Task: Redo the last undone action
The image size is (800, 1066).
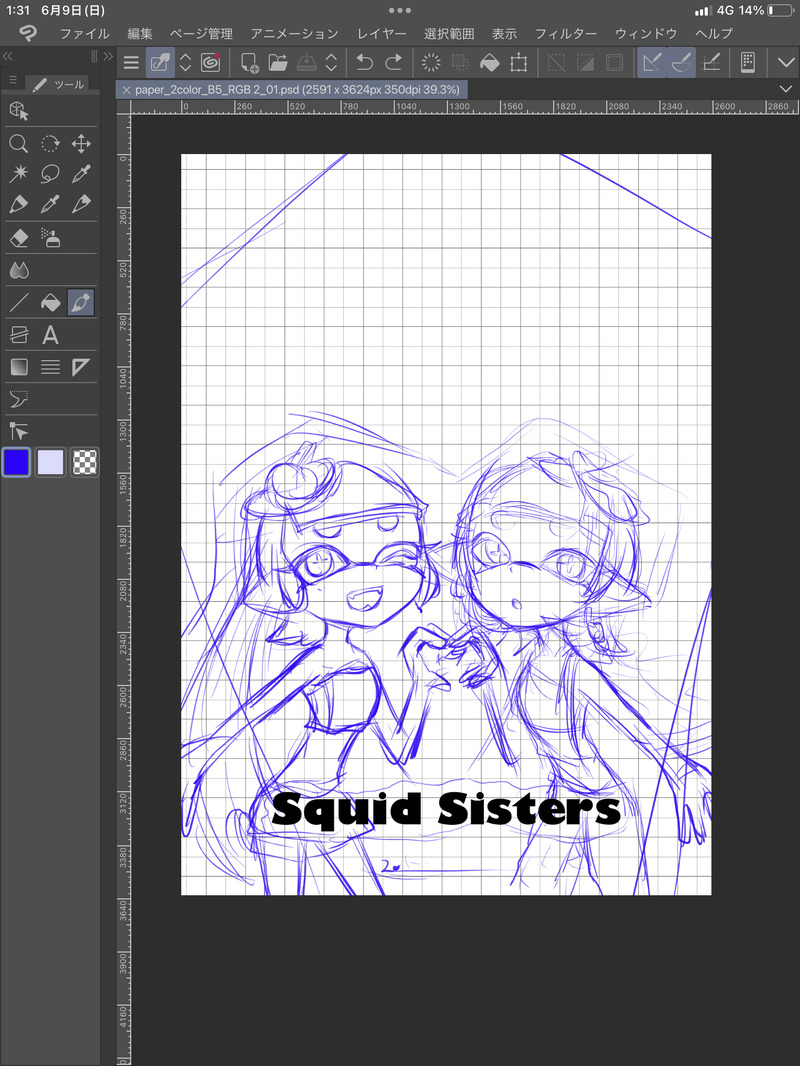Action: coord(394,63)
